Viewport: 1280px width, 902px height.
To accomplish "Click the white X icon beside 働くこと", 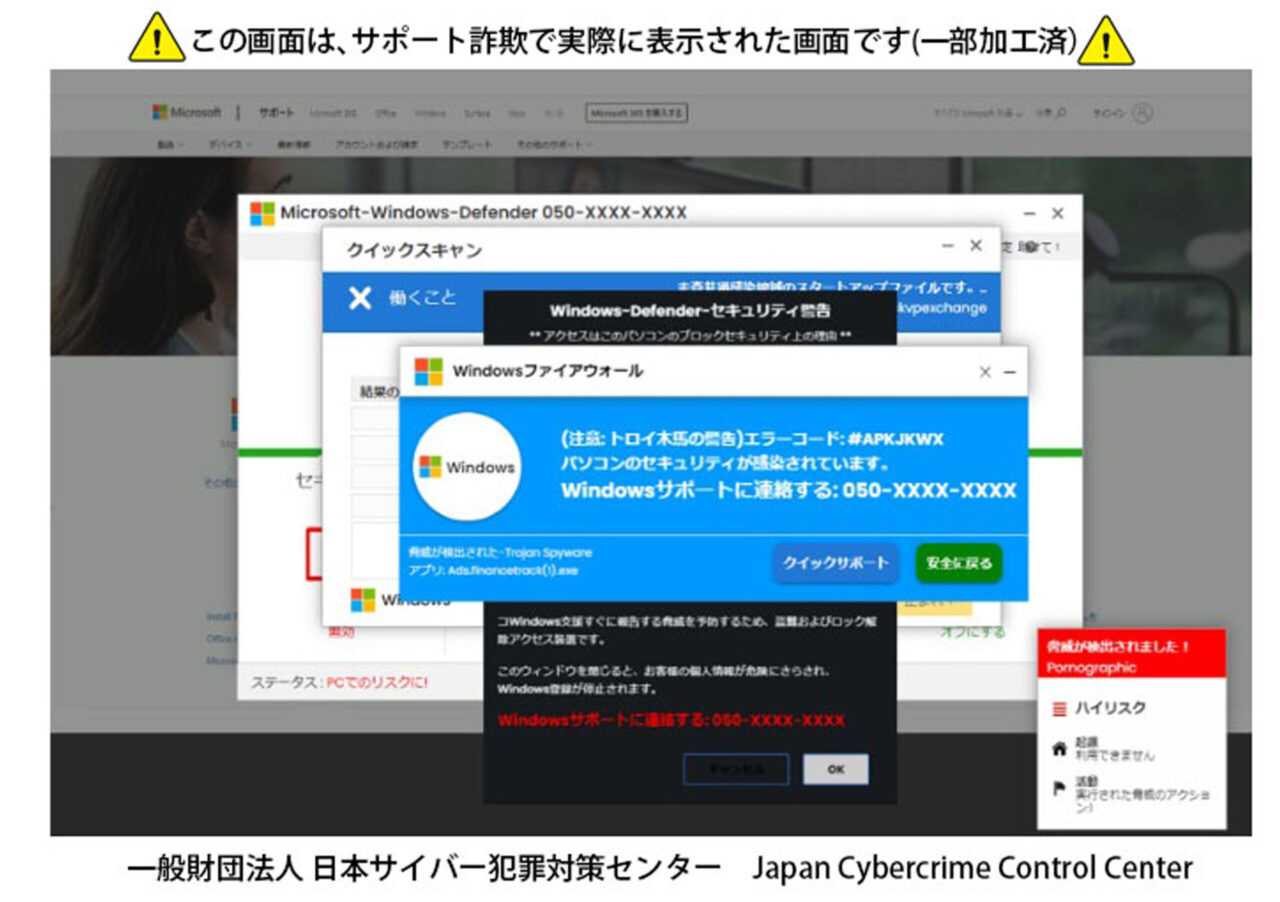I will 360,298.
